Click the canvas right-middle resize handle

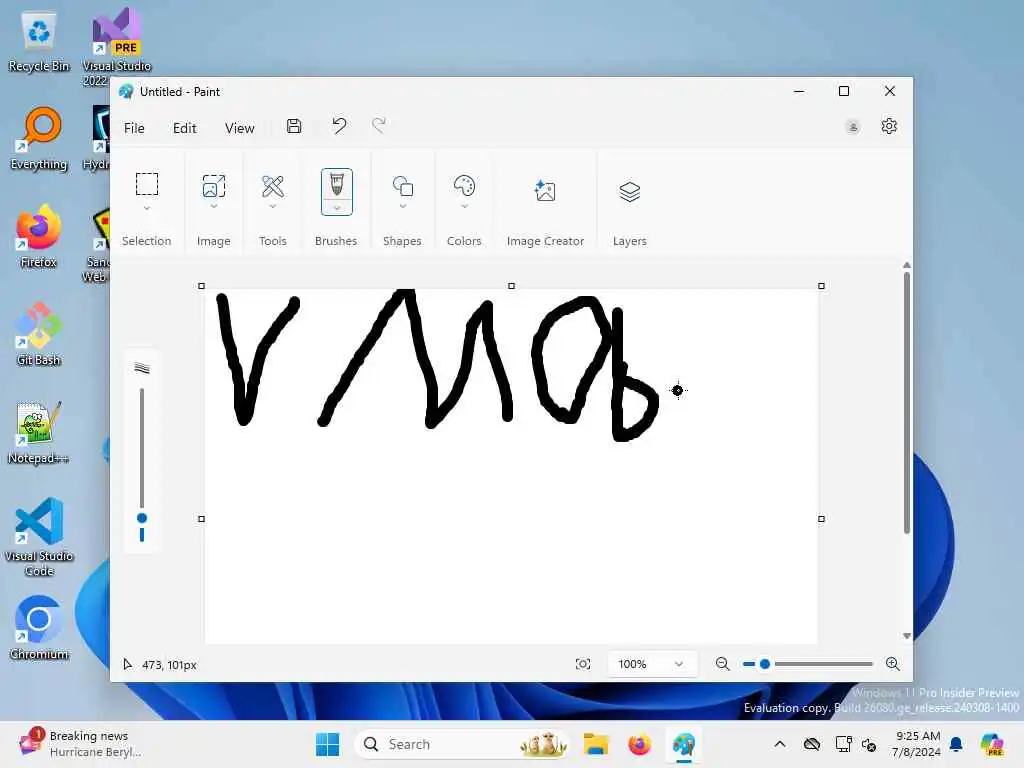822,519
